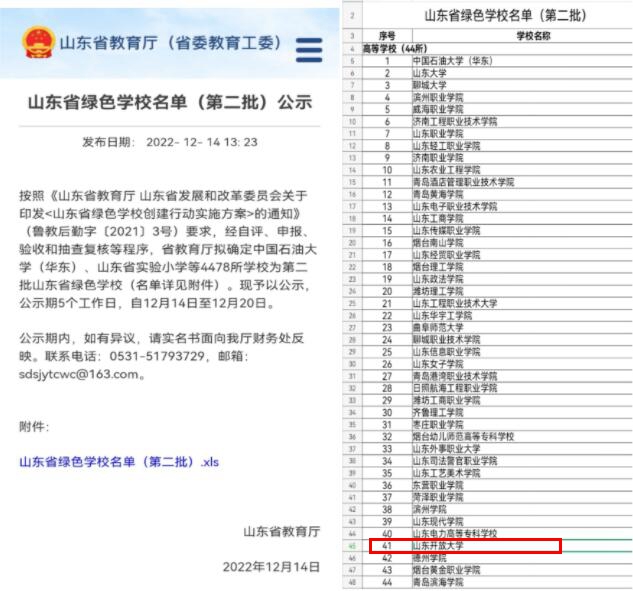633x591 pixels.
Task: Select cell 山东传媒职业学院
Action: point(522,231)
